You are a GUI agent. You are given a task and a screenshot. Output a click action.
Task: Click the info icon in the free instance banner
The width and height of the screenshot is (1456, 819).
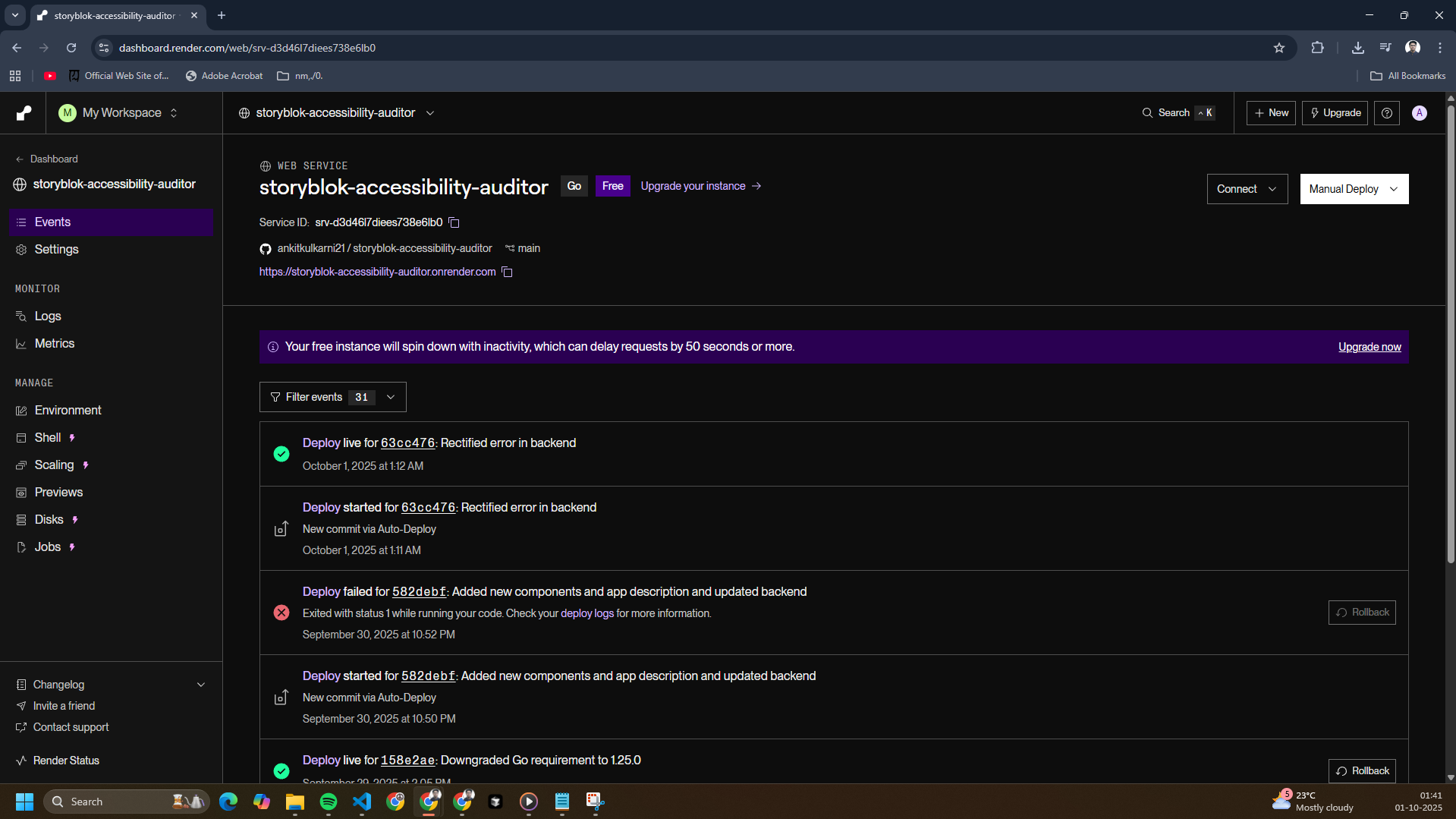[x=273, y=347]
